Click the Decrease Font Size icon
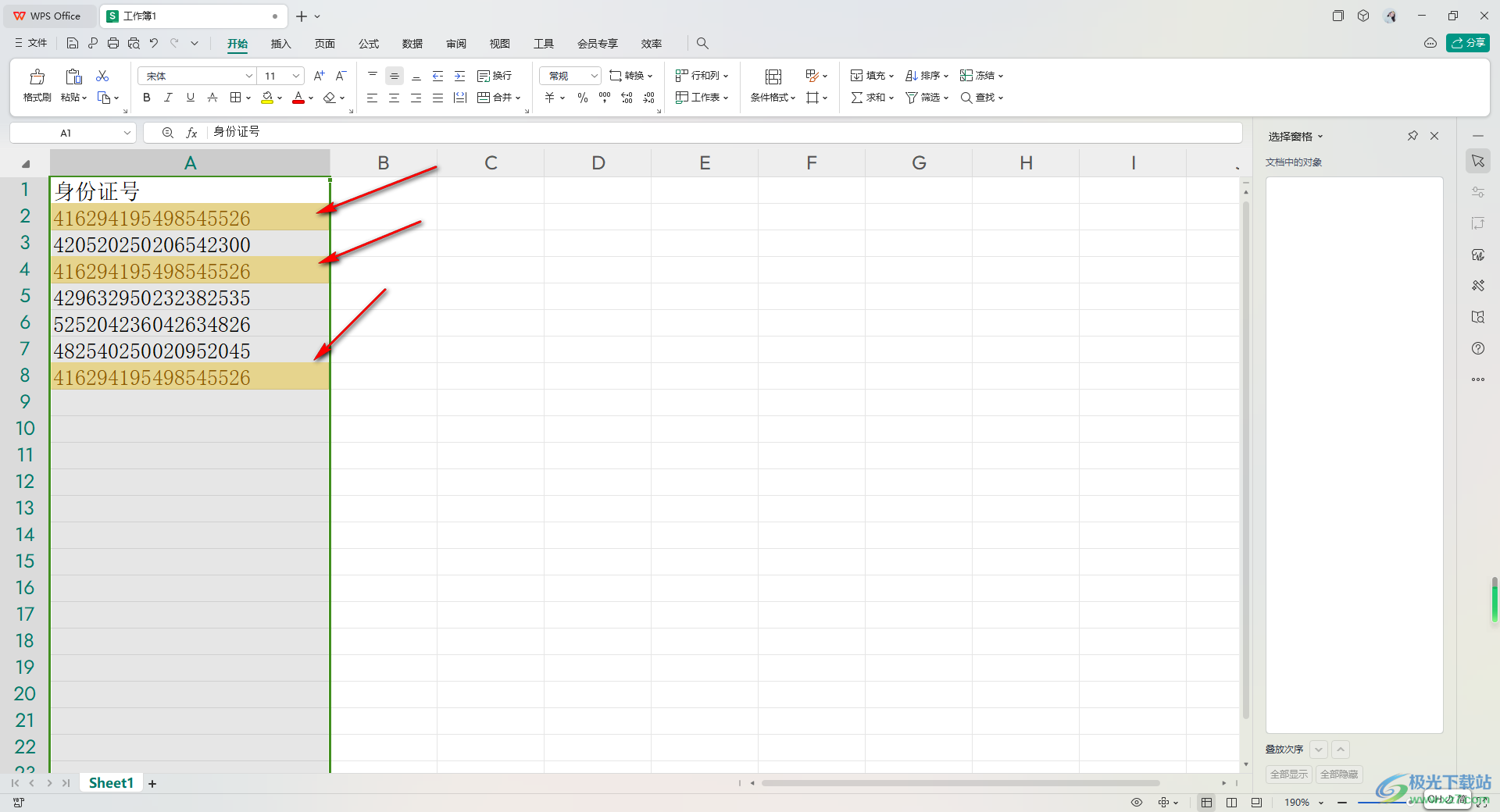 coord(341,76)
